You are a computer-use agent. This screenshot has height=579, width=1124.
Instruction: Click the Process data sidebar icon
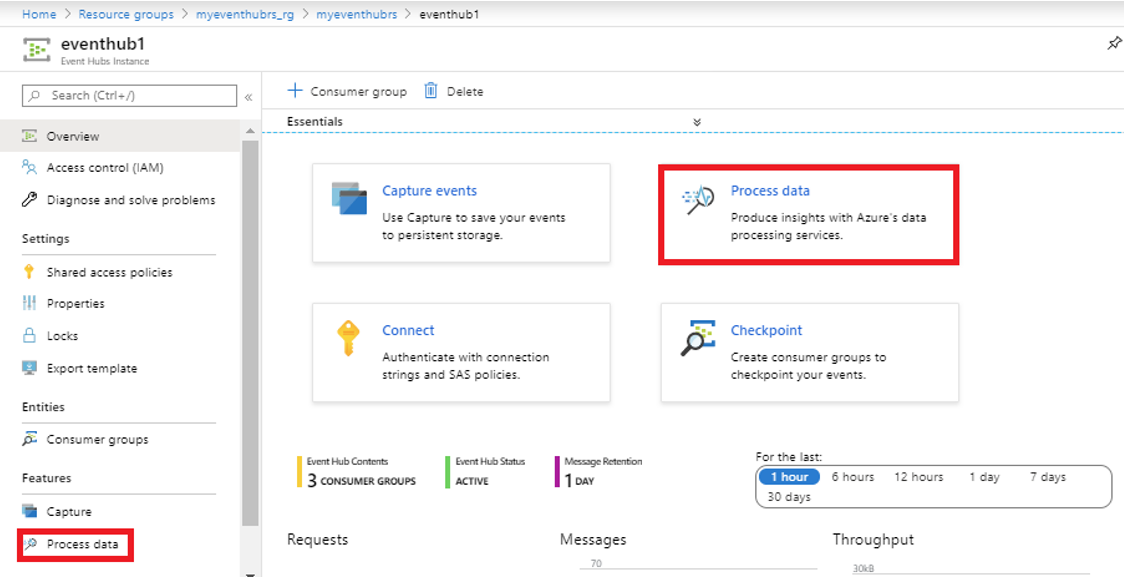[x=29, y=544]
